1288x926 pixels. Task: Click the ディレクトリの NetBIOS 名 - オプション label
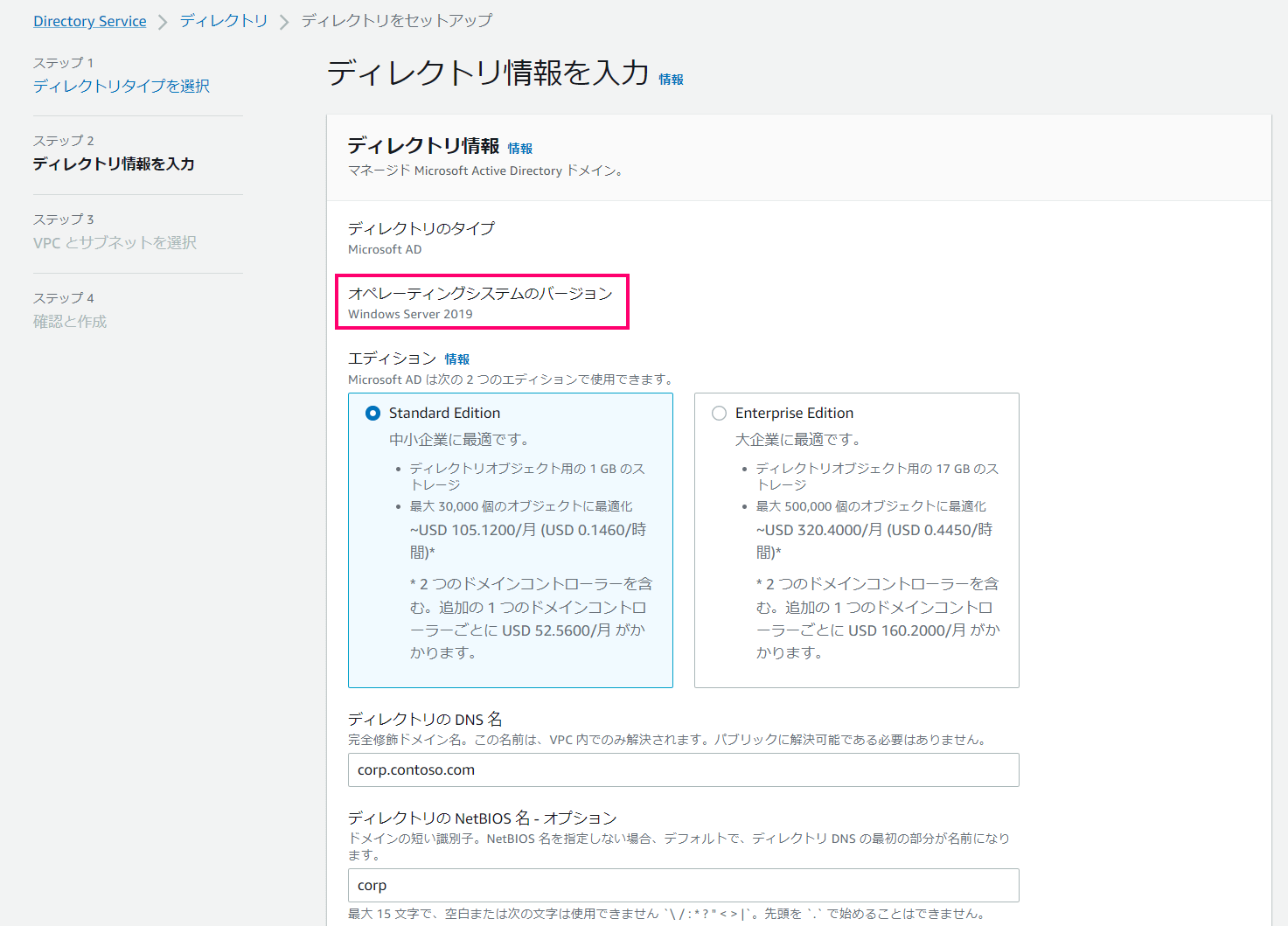click(x=483, y=818)
